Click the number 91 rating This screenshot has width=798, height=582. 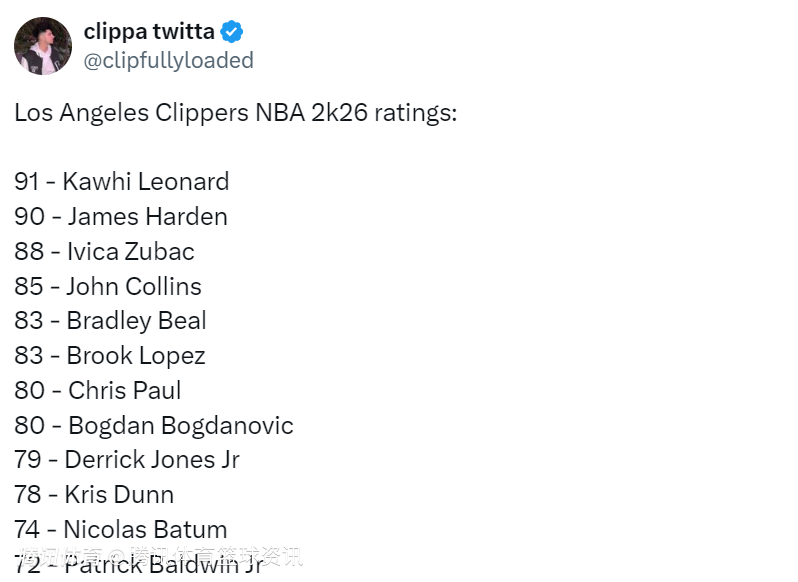tap(27, 181)
